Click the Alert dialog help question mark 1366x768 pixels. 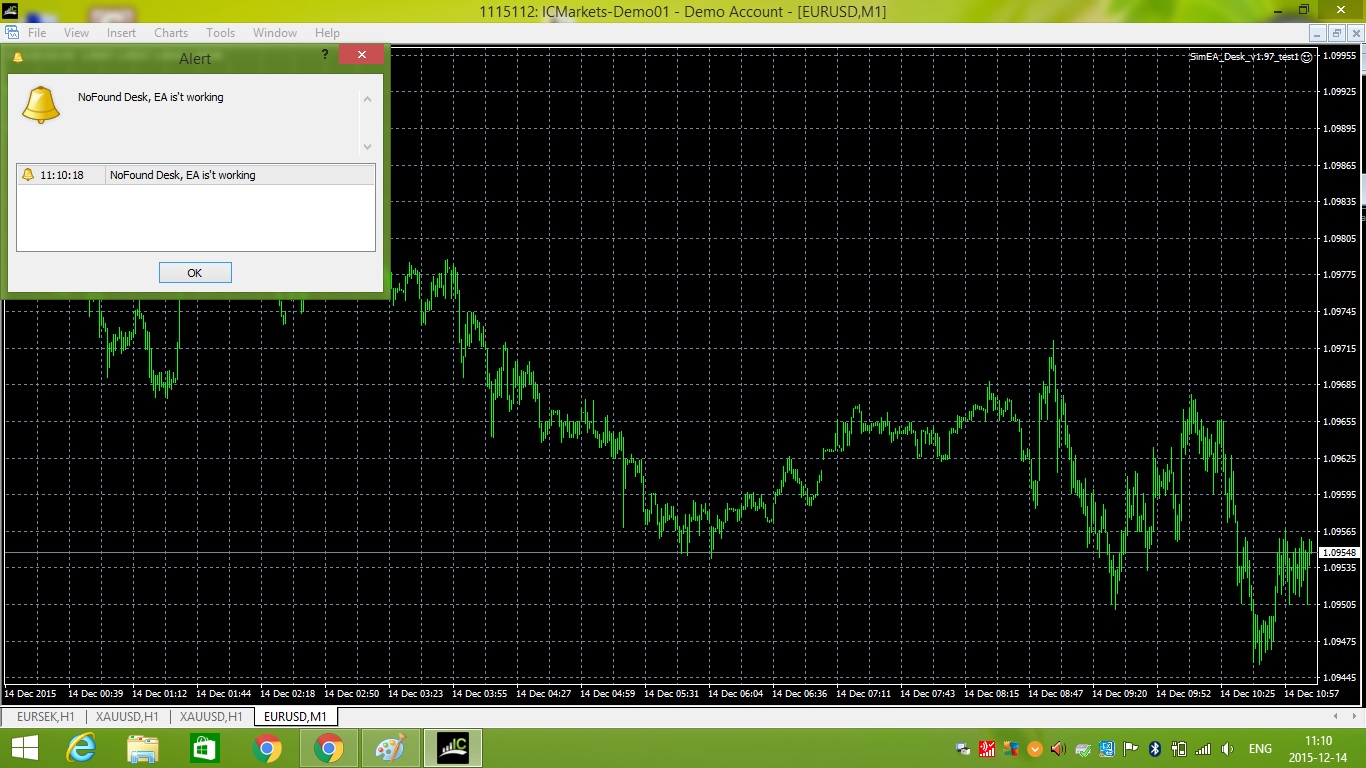[325, 55]
